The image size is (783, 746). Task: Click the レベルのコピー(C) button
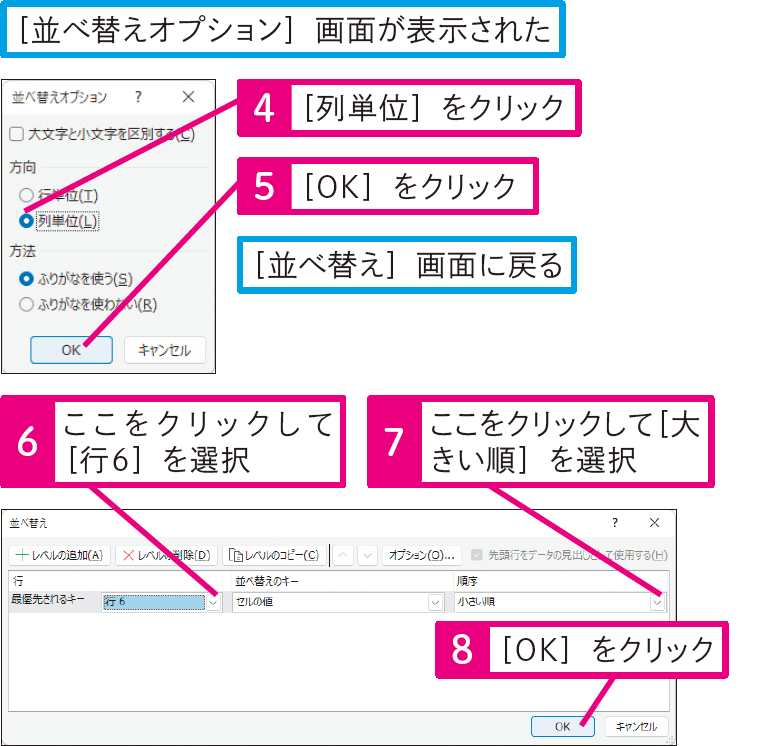(274, 555)
